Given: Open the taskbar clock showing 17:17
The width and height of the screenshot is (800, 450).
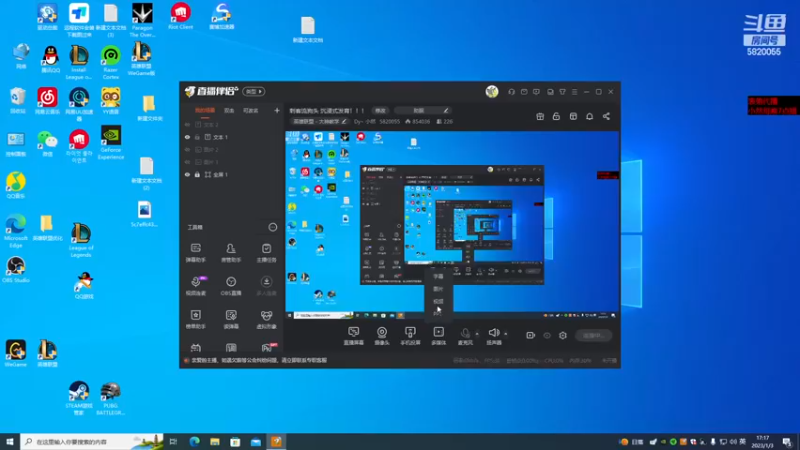Looking at the screenshot, I should pos(763,442).
